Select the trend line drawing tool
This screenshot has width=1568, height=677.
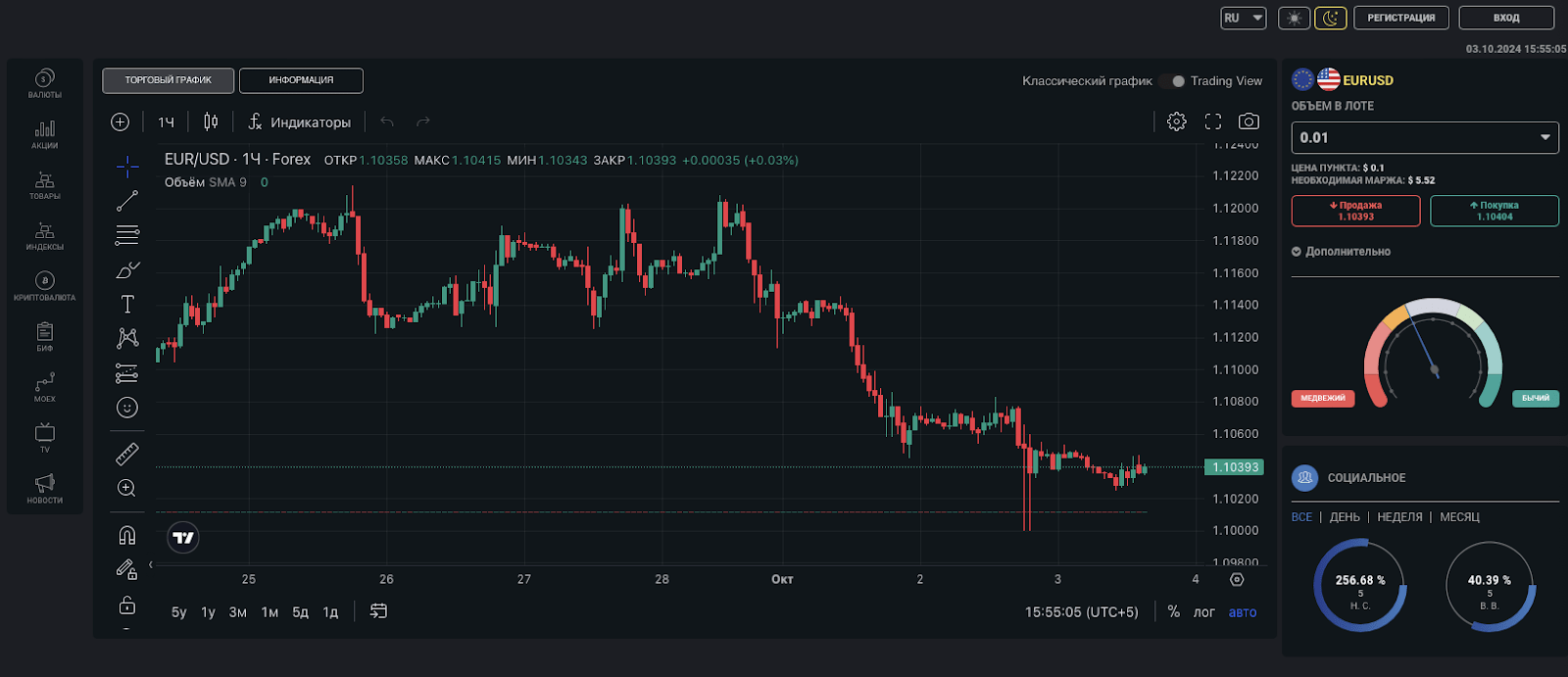point(127,201)
